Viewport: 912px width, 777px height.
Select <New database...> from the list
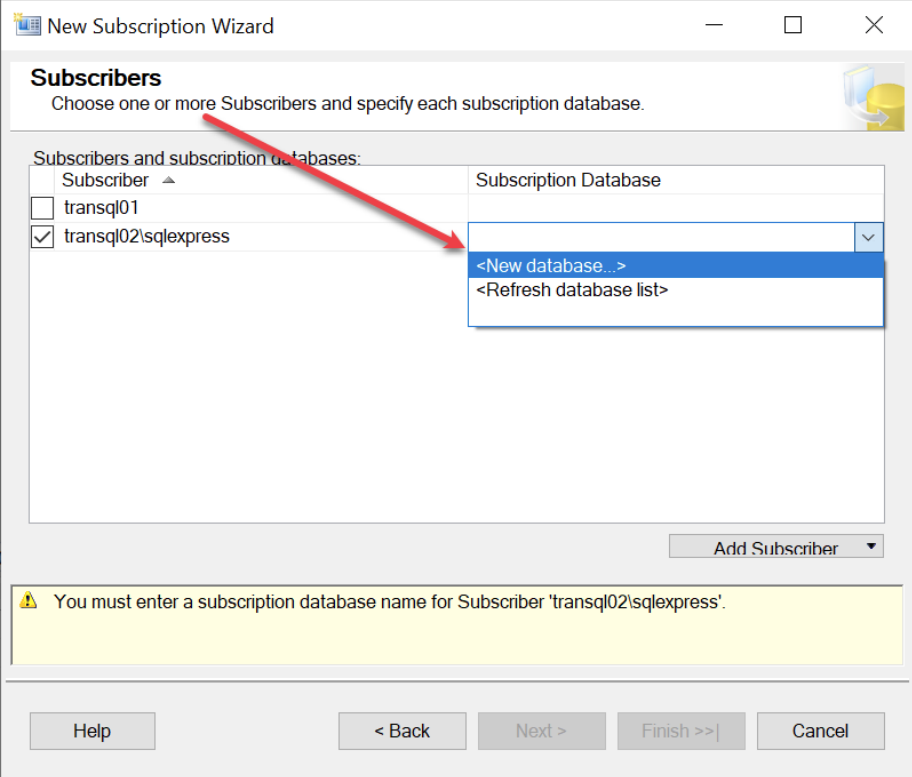point(675,266)
